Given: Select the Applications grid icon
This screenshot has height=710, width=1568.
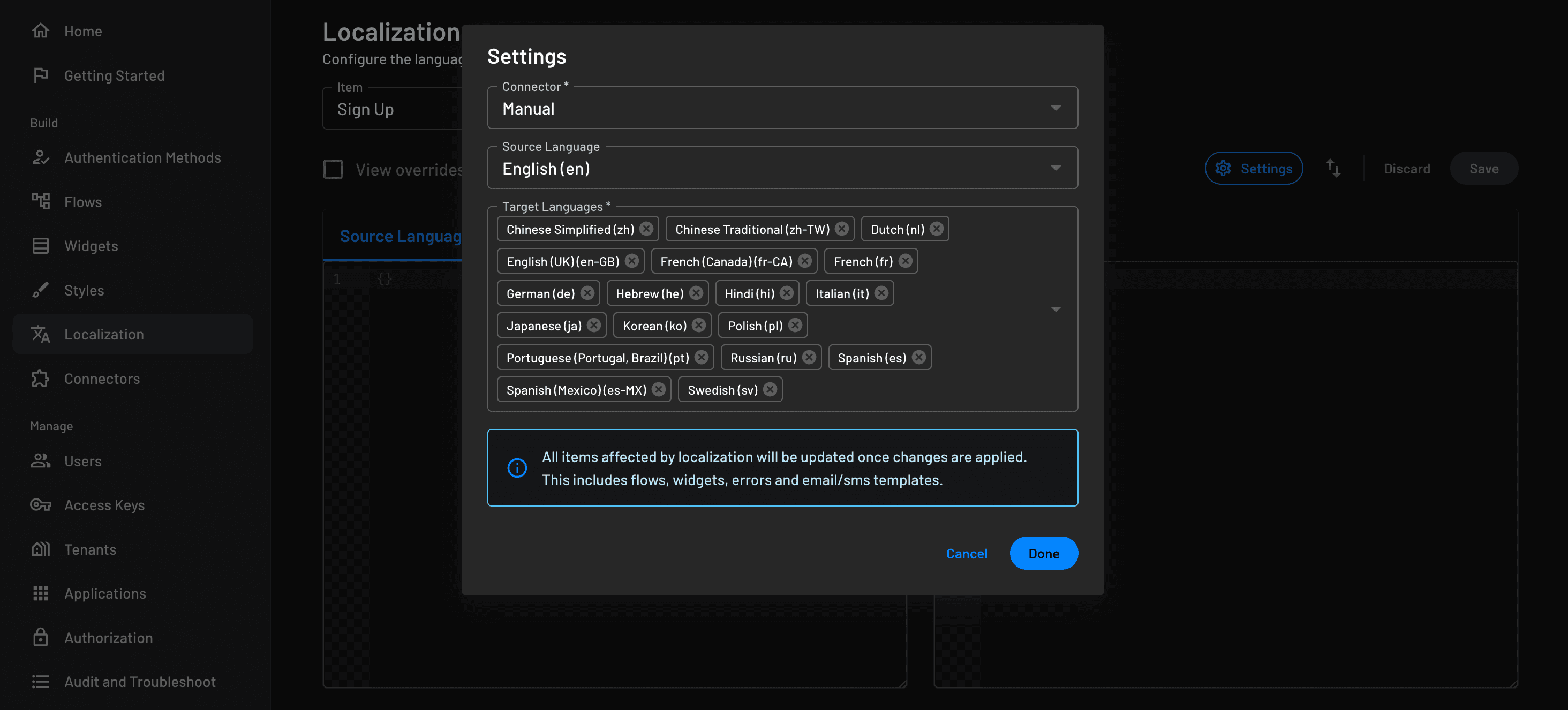Looking at the screenshot, I should point(40,593).
